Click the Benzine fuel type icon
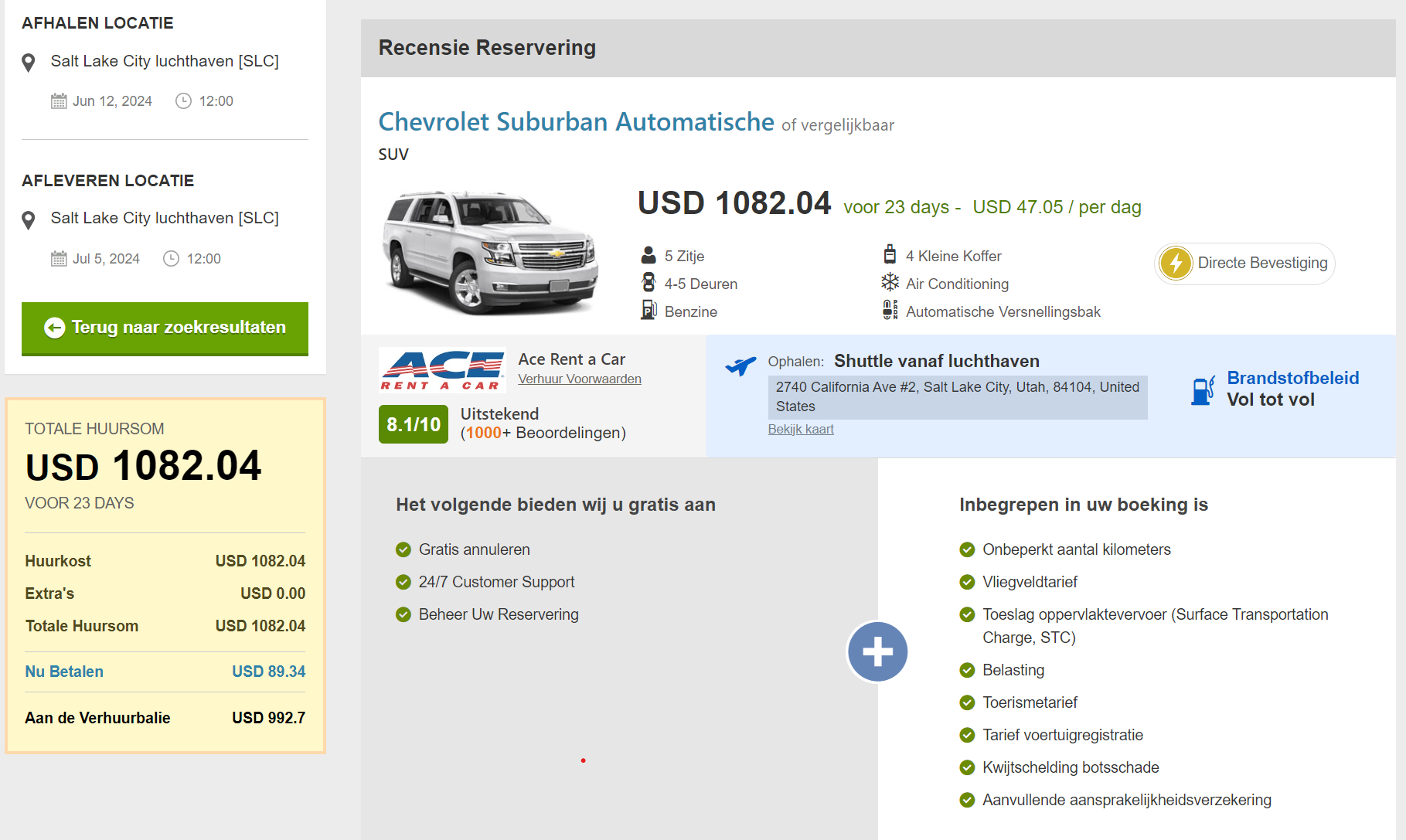This screenshot has height=840, width=1406. [649, 311]
